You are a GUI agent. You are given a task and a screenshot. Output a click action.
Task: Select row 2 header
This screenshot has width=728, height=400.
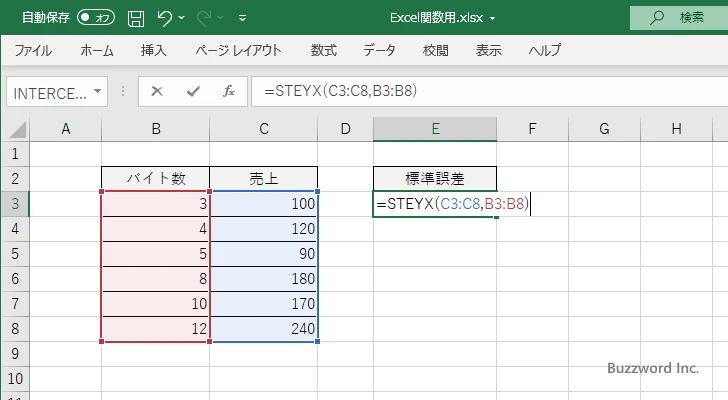point(15,179)
